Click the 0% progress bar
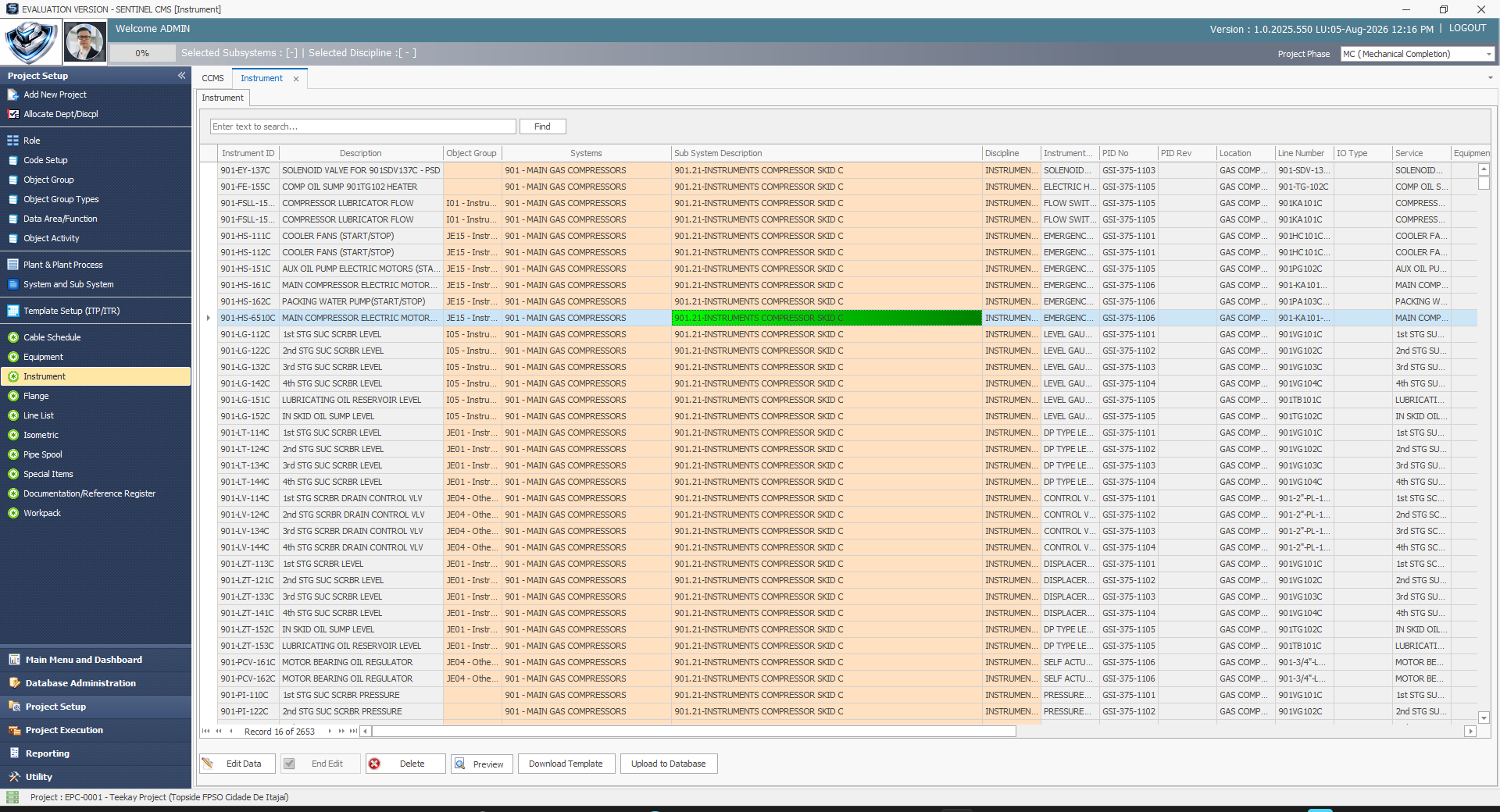Screen dimensions: 1500x812 [x=142, y=53]
